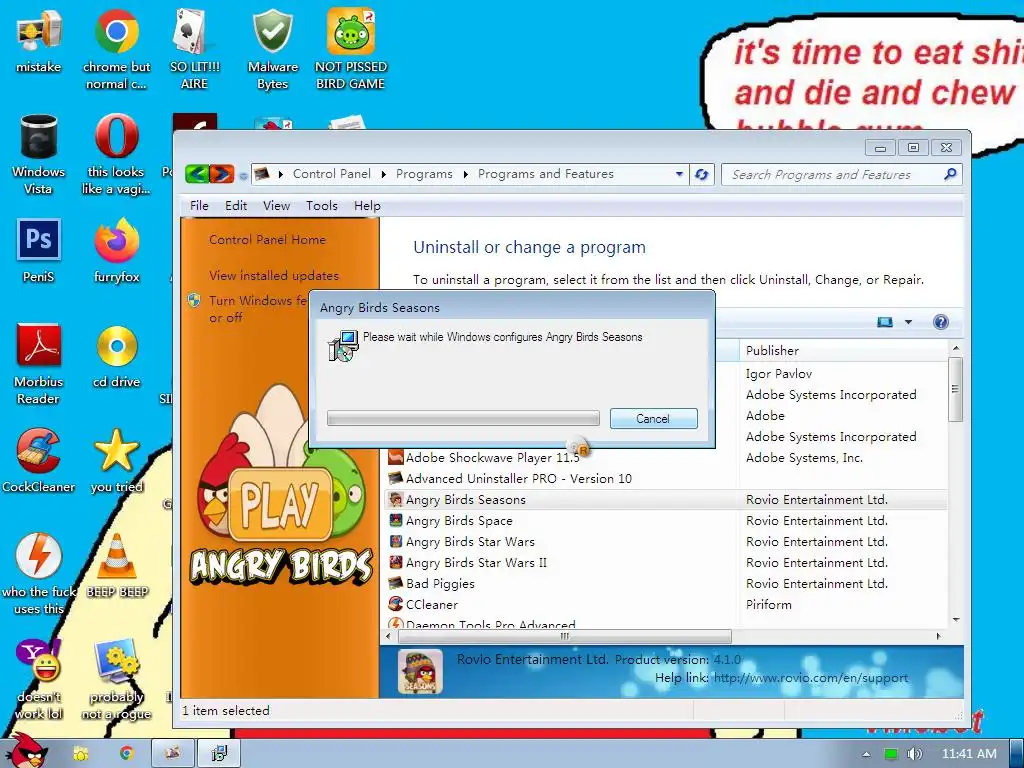Image resolution: width=1024 pixels, height=768 pixels.
Task: Click the refresh button next to address bar
Action: (x=702, y=174)
